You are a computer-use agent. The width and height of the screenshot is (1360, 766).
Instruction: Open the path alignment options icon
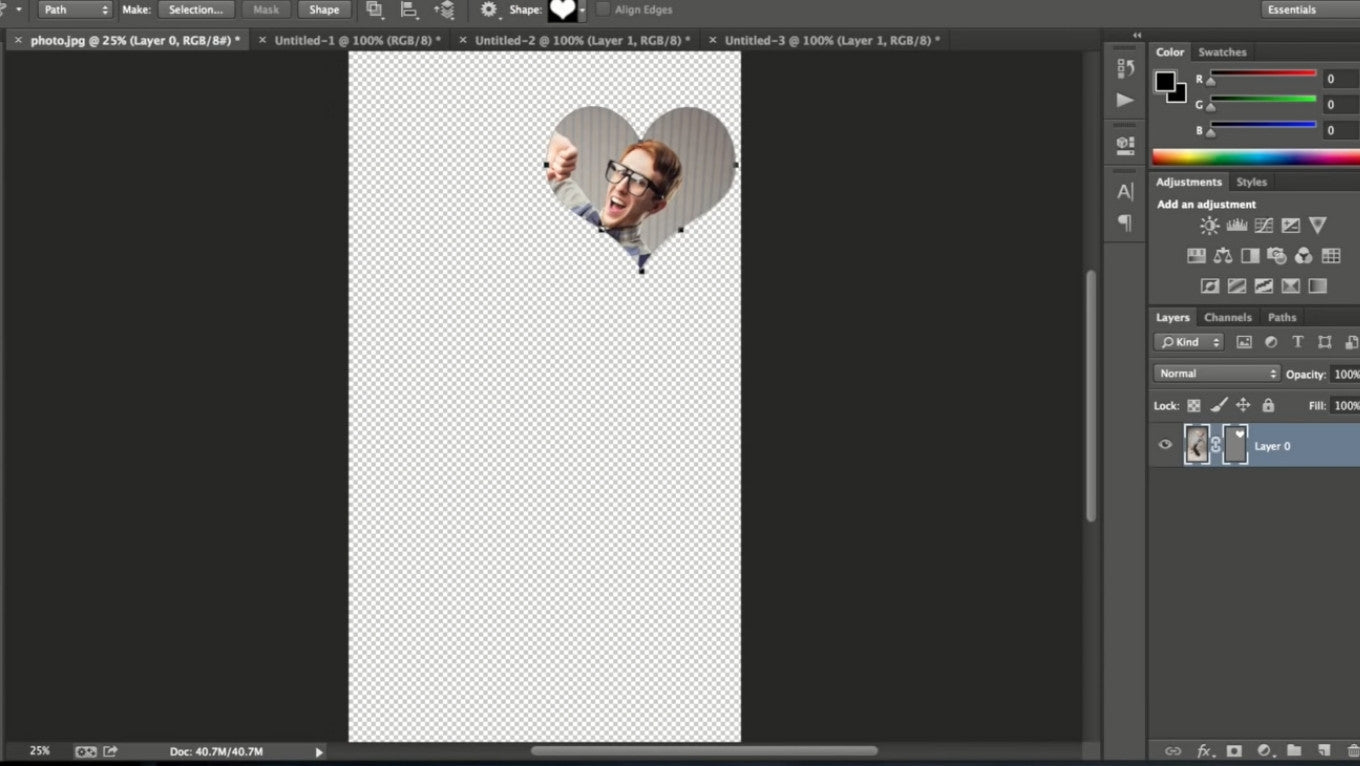[408, 9]
